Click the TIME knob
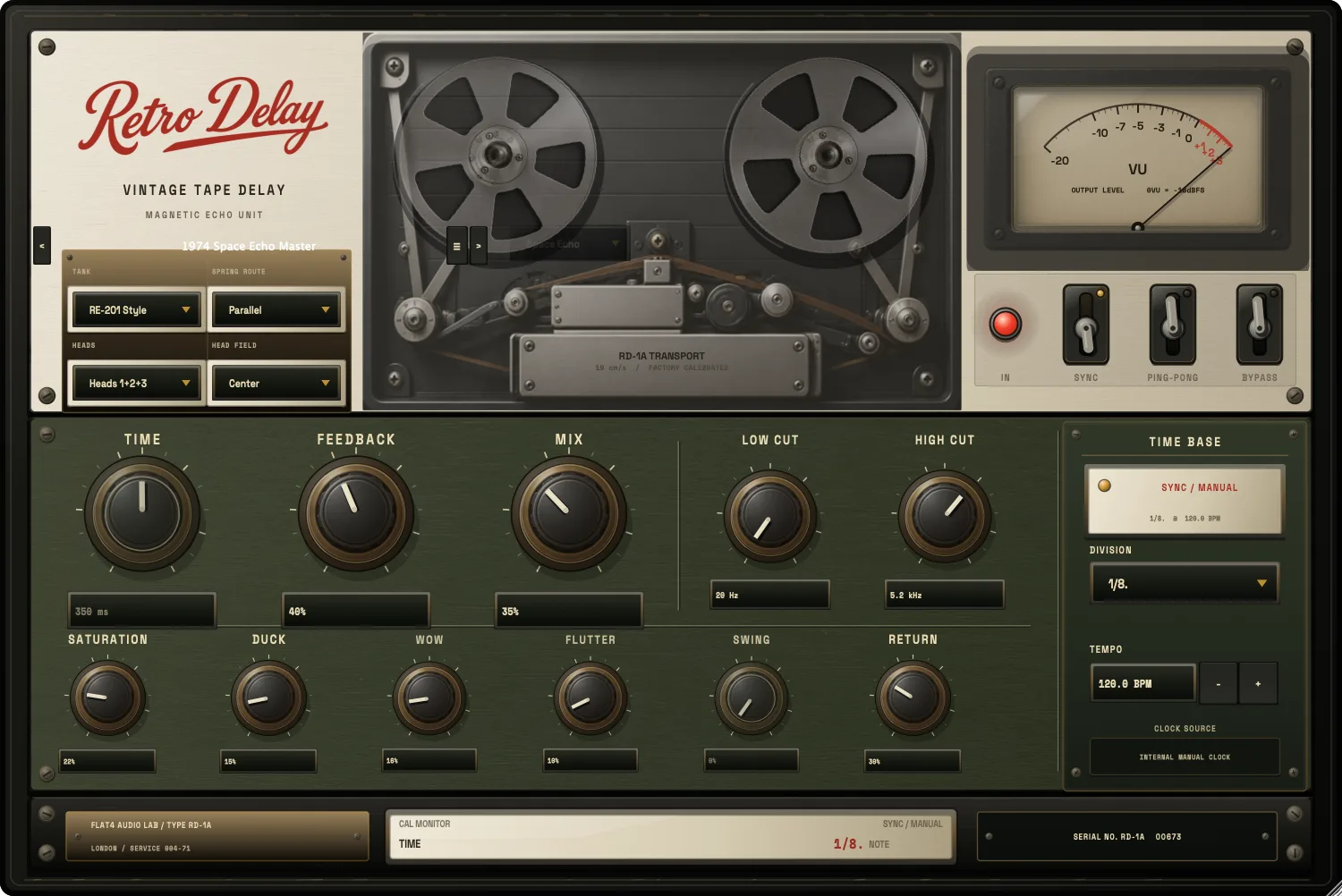 tap(142, 514)
